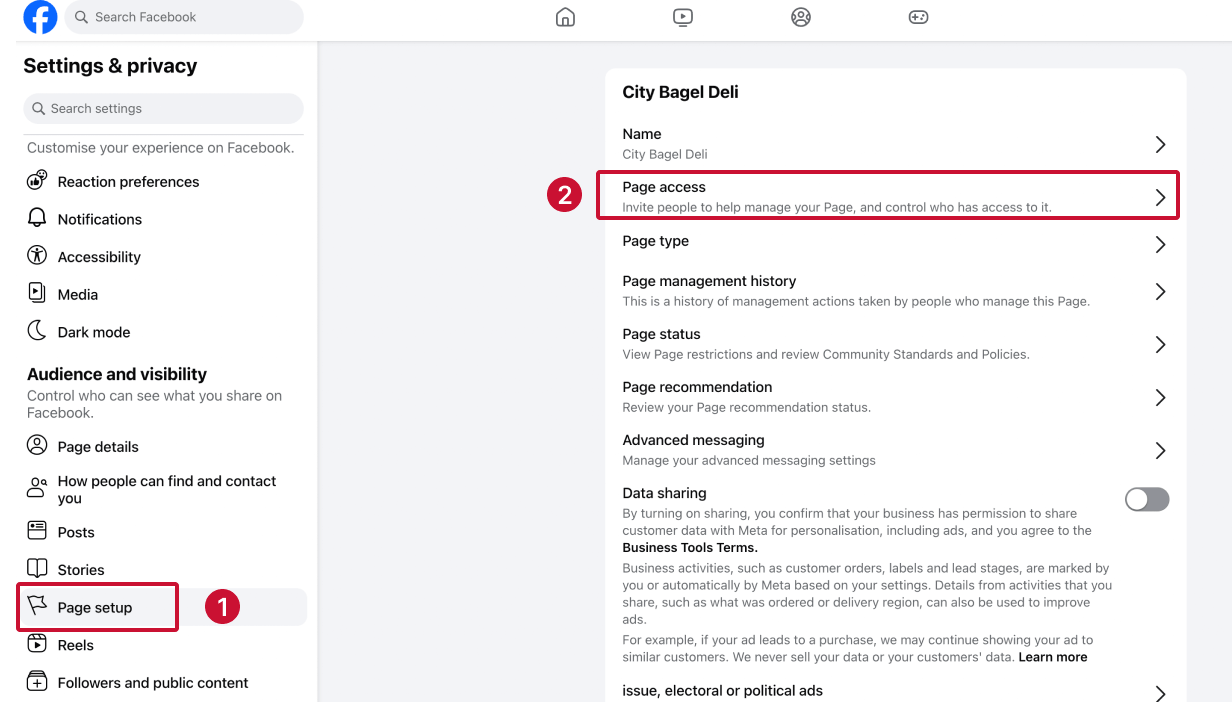The height and width of the screenshot is (705, 1232).
Task: Open Page status row title
Action: pyautogui.click(x=661, y=334)
